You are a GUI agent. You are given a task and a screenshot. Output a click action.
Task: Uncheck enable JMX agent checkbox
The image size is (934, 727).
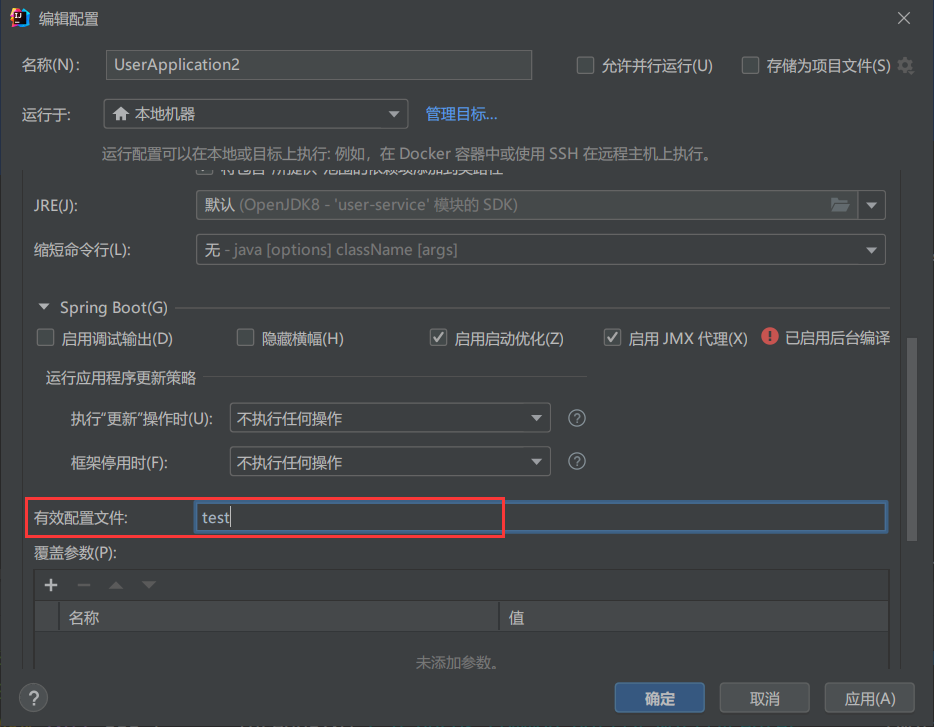pyautogui.click(x=612, y=338)
